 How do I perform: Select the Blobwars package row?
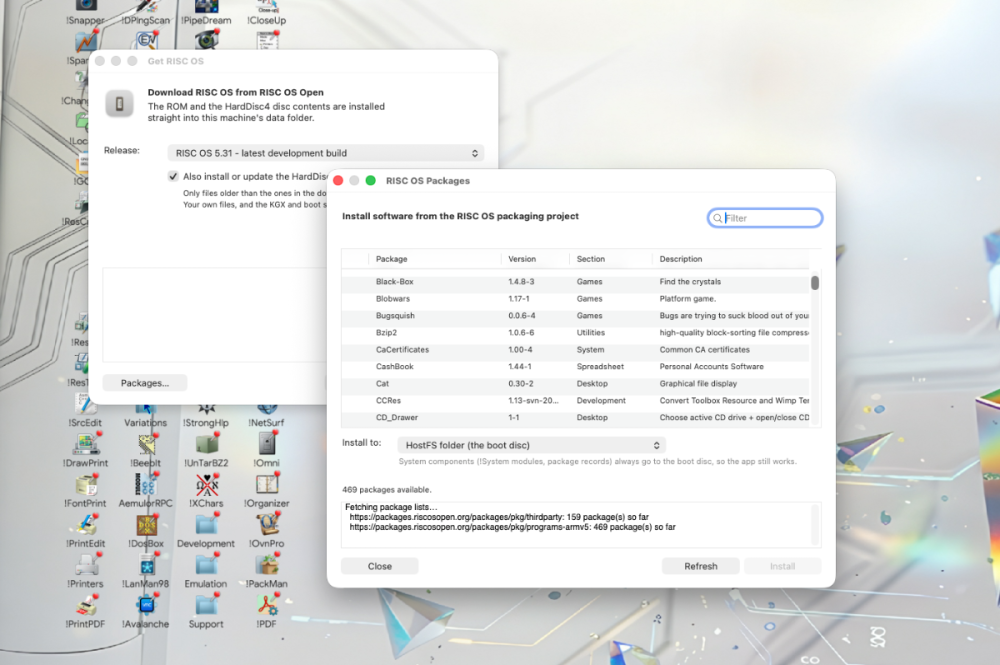click(x=575, y=298)
